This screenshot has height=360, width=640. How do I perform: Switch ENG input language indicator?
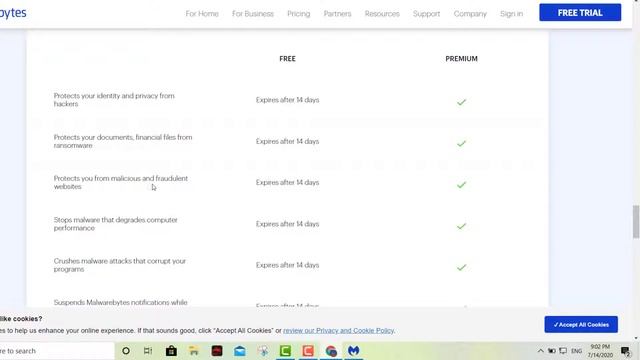tap(576, 351)
